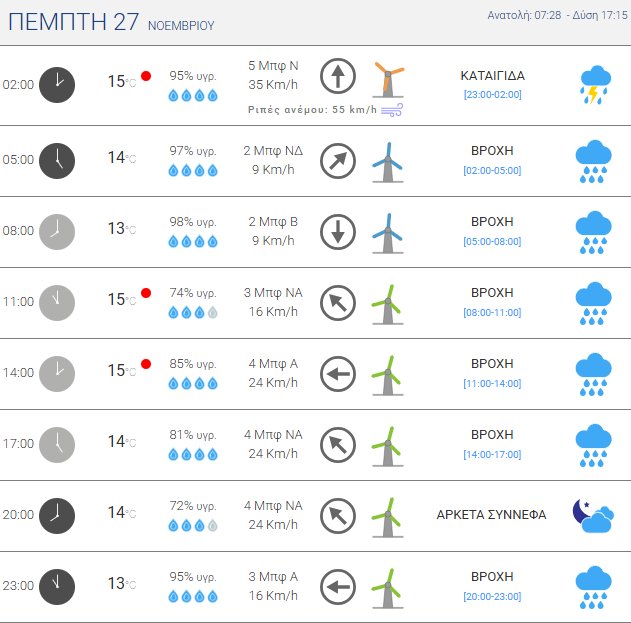The height and width of the screenshot is (623, 631).
Task: Open the [14:00-17:00] time range link
Action: [492, 455]
